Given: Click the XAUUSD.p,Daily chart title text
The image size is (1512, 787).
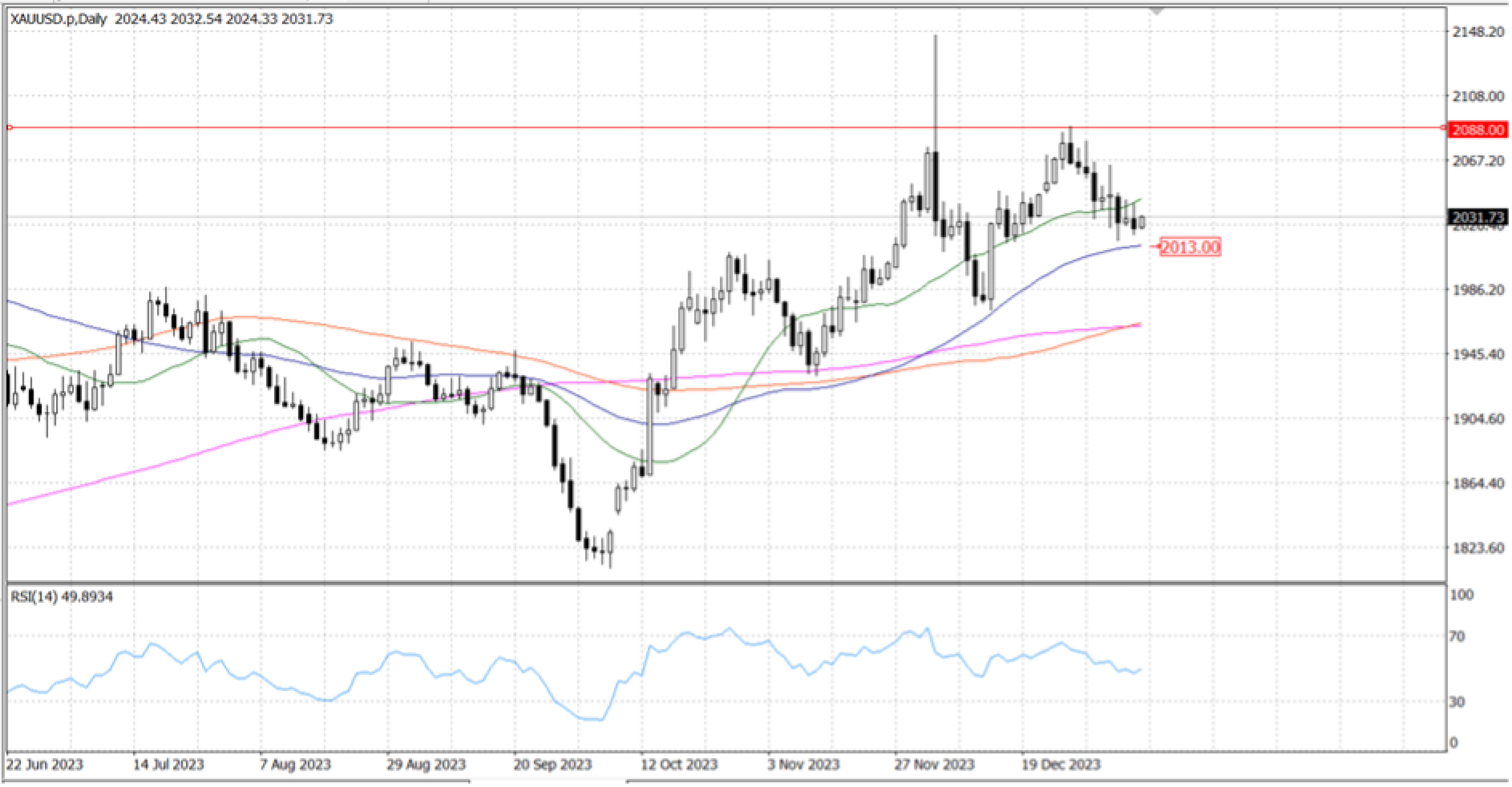Looking at the screenshot, I should [59, 19].
